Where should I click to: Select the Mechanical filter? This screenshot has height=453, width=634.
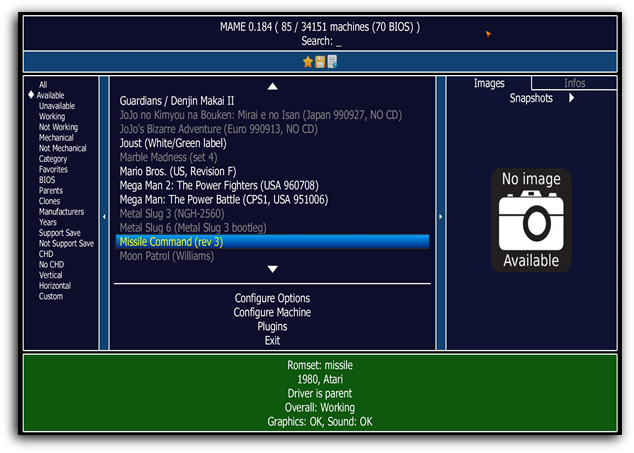(x=56, y=138)
